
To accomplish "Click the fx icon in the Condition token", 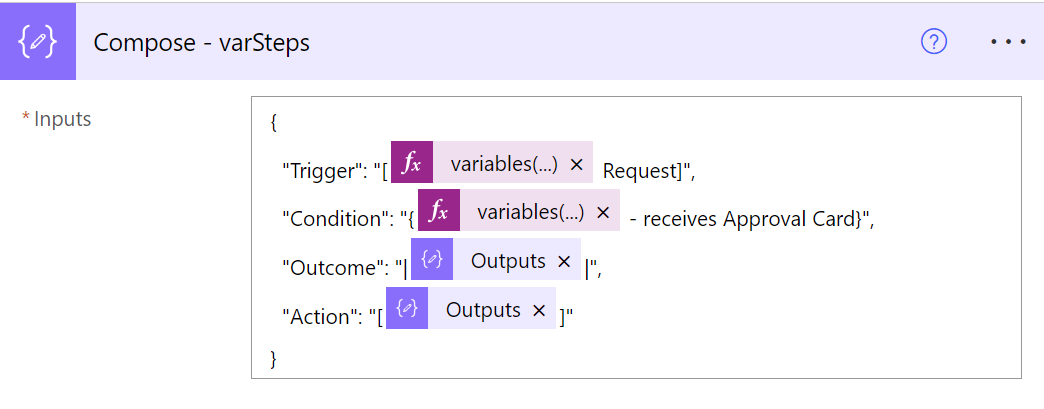I will (438, 212).
